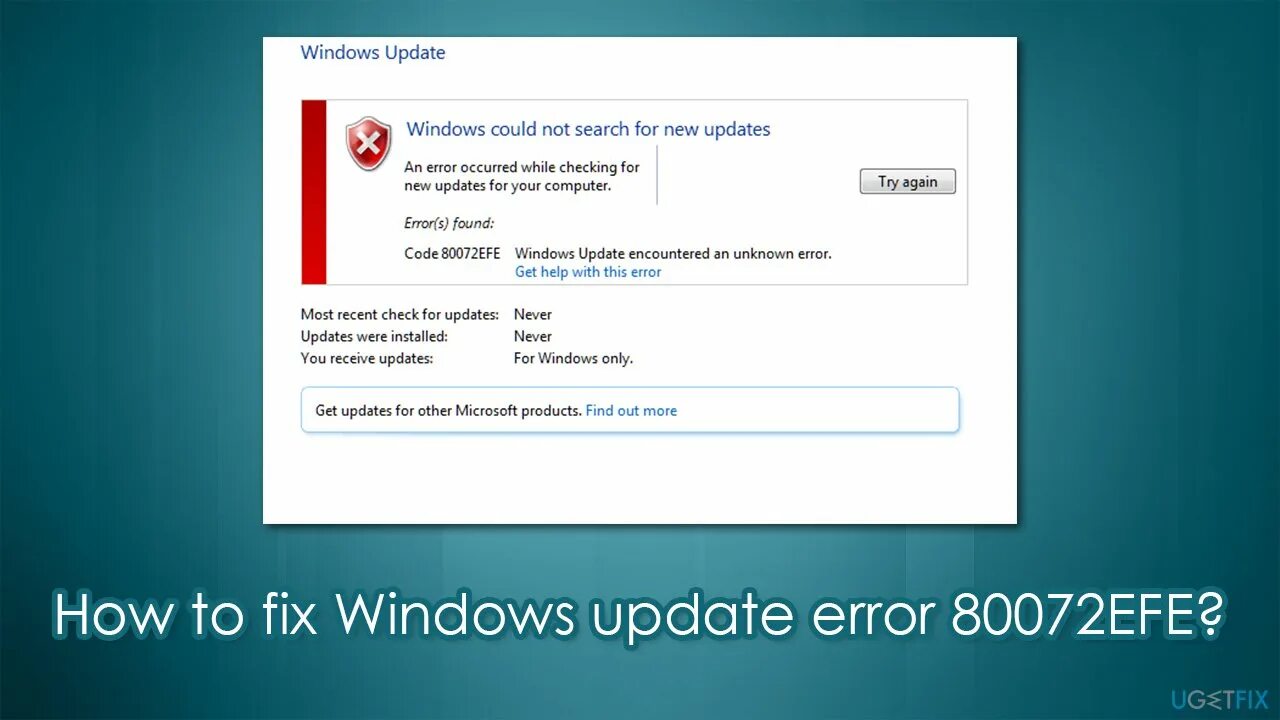Click the UGETFIX logo watermark

click(1218, 698)
